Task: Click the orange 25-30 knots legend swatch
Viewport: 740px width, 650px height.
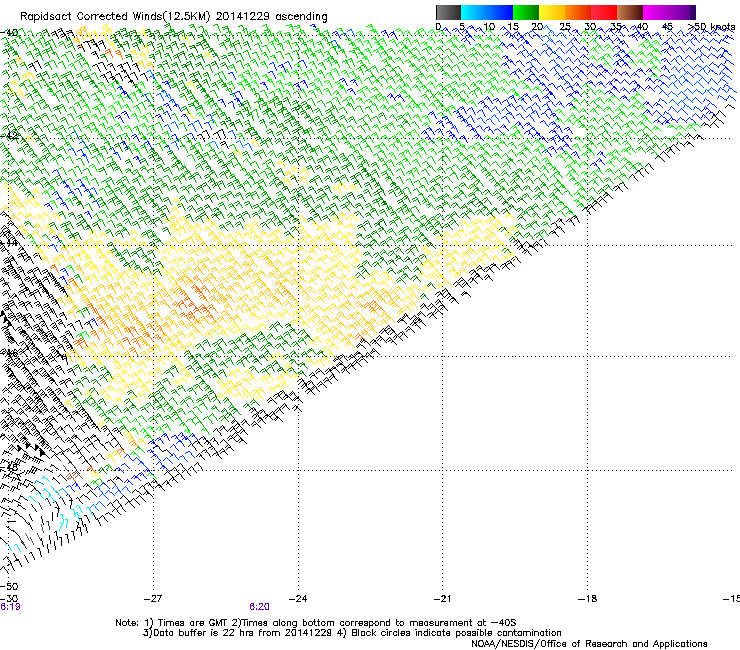Action: 577,12
